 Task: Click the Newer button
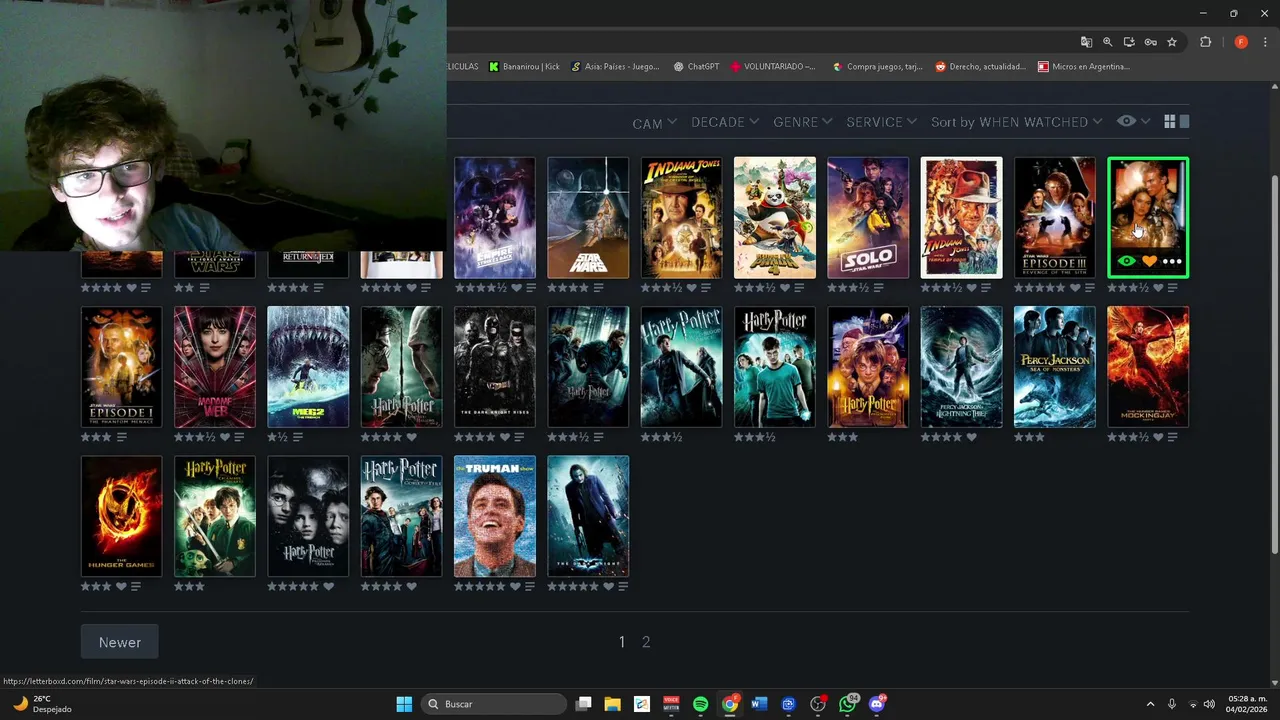(x=120, y=642)
